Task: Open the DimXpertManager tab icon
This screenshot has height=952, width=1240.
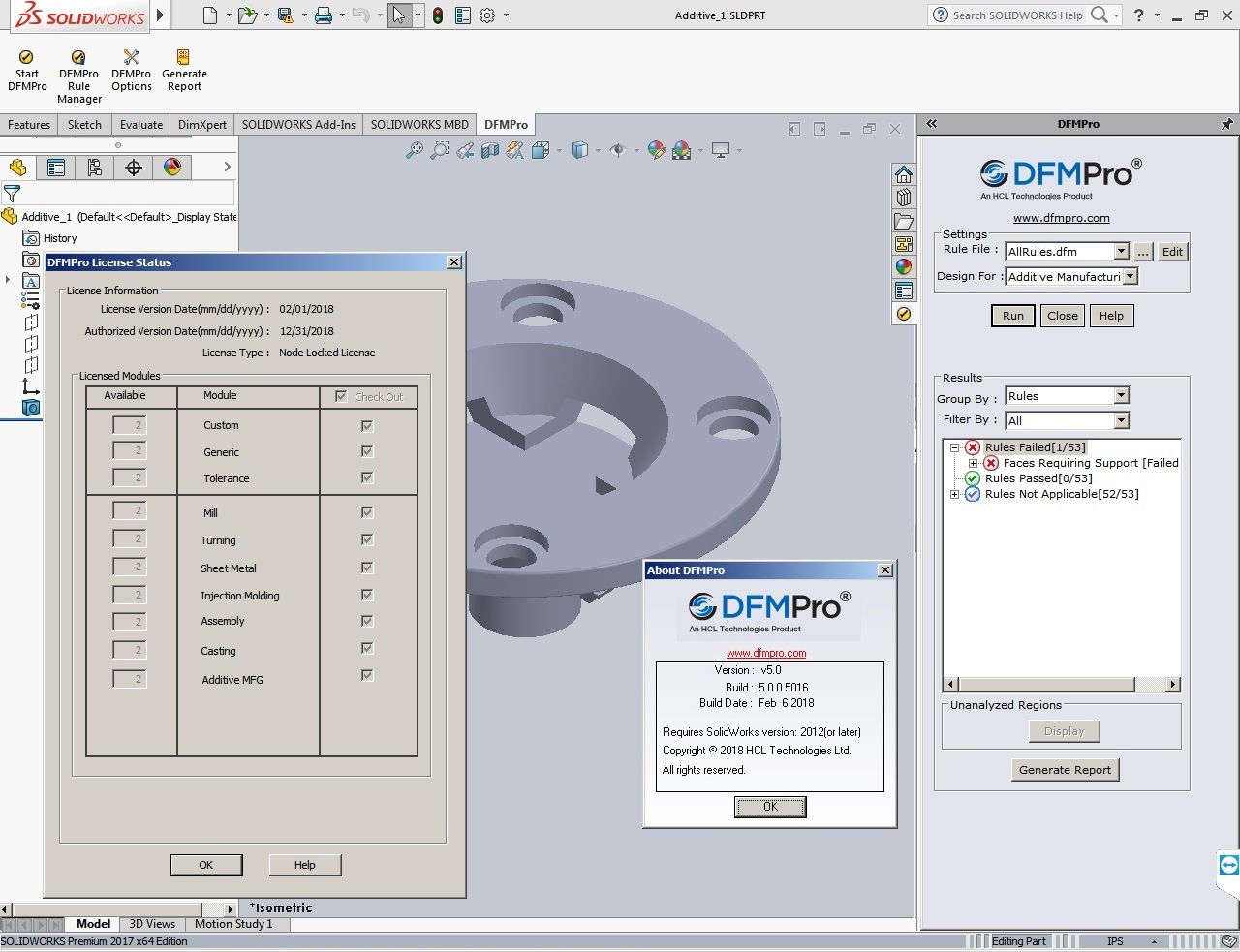Action: [x=134, y=168]
